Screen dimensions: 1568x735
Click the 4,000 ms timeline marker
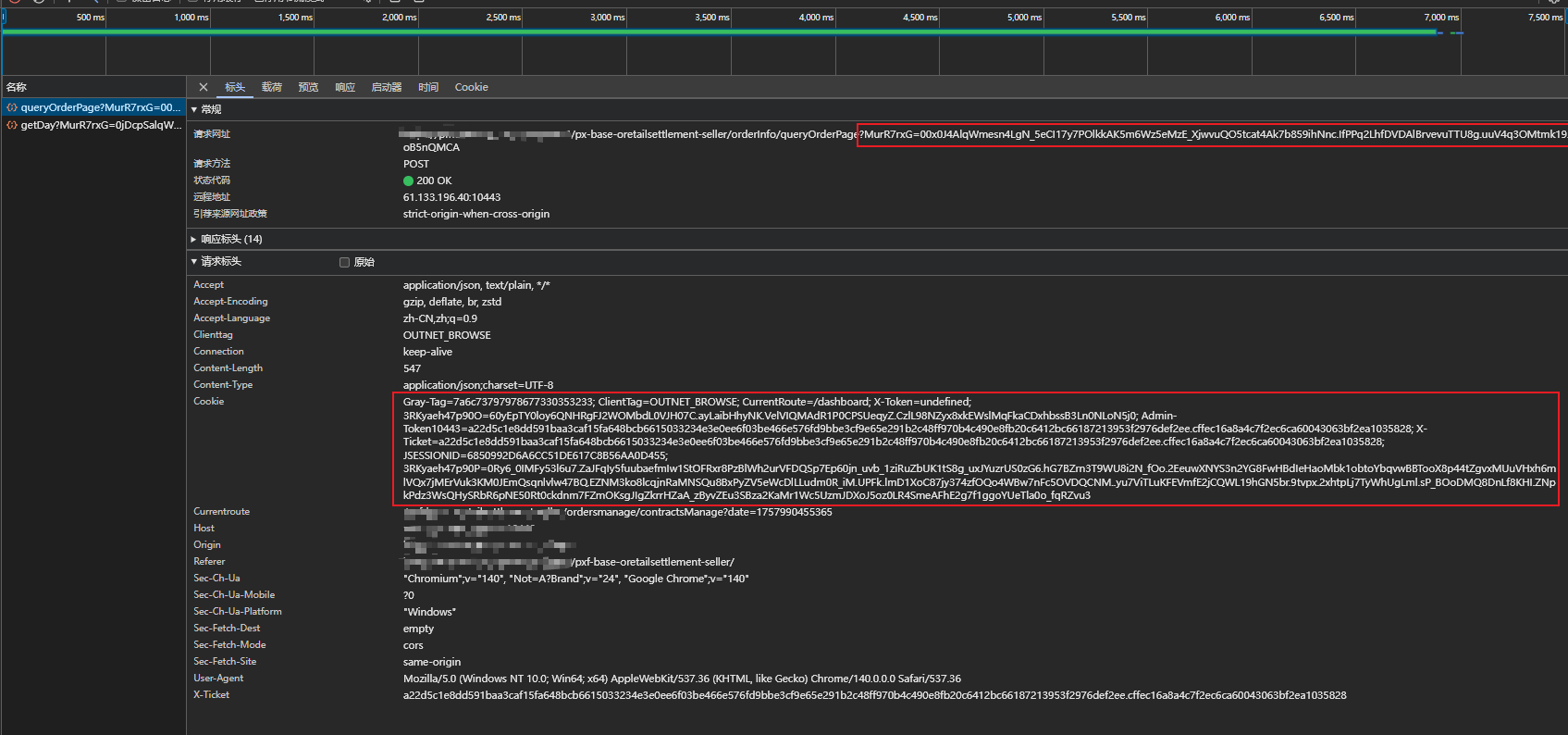tap(816, 18)
